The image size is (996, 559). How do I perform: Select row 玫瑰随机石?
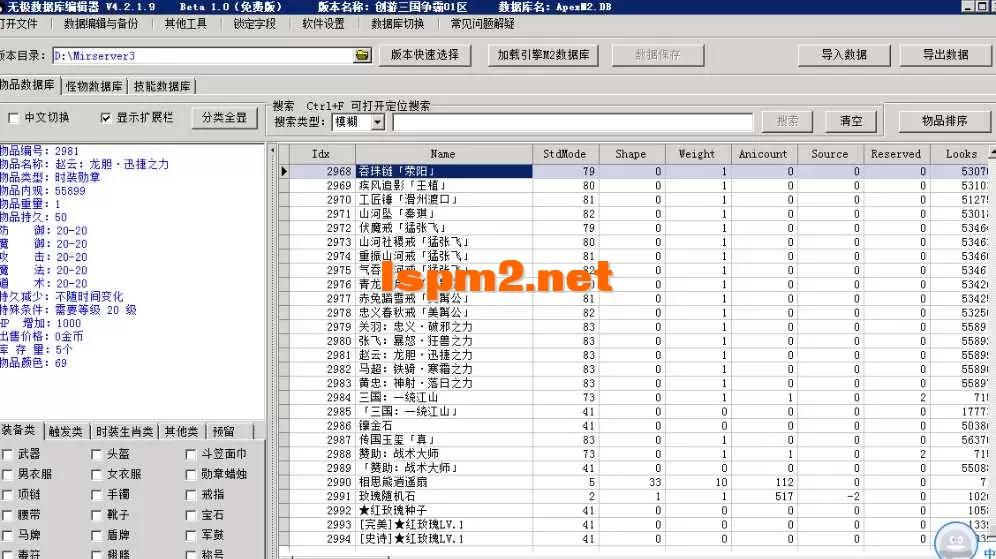tap(635, 496)
